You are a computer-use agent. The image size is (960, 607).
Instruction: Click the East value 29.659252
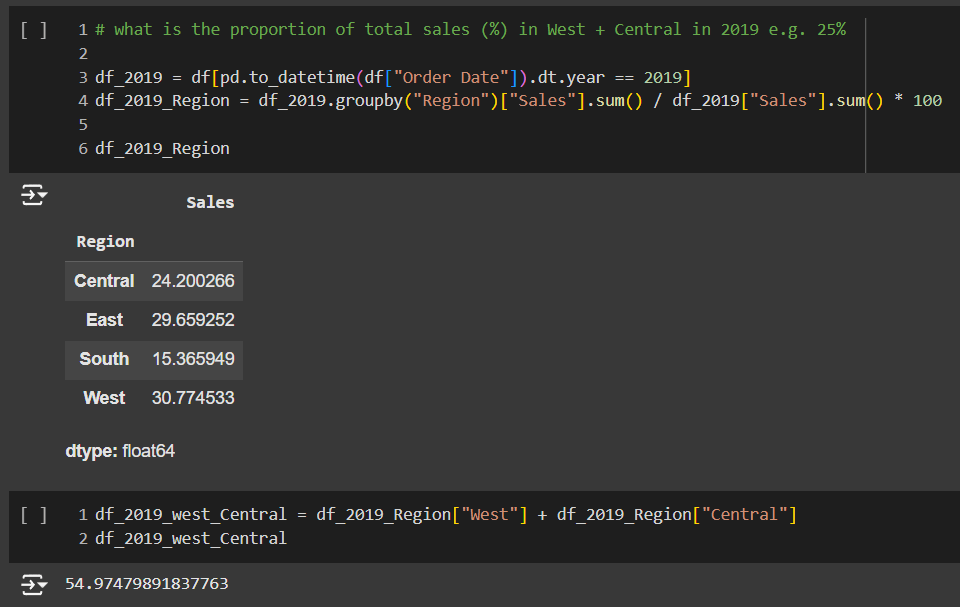click(193, 320)
